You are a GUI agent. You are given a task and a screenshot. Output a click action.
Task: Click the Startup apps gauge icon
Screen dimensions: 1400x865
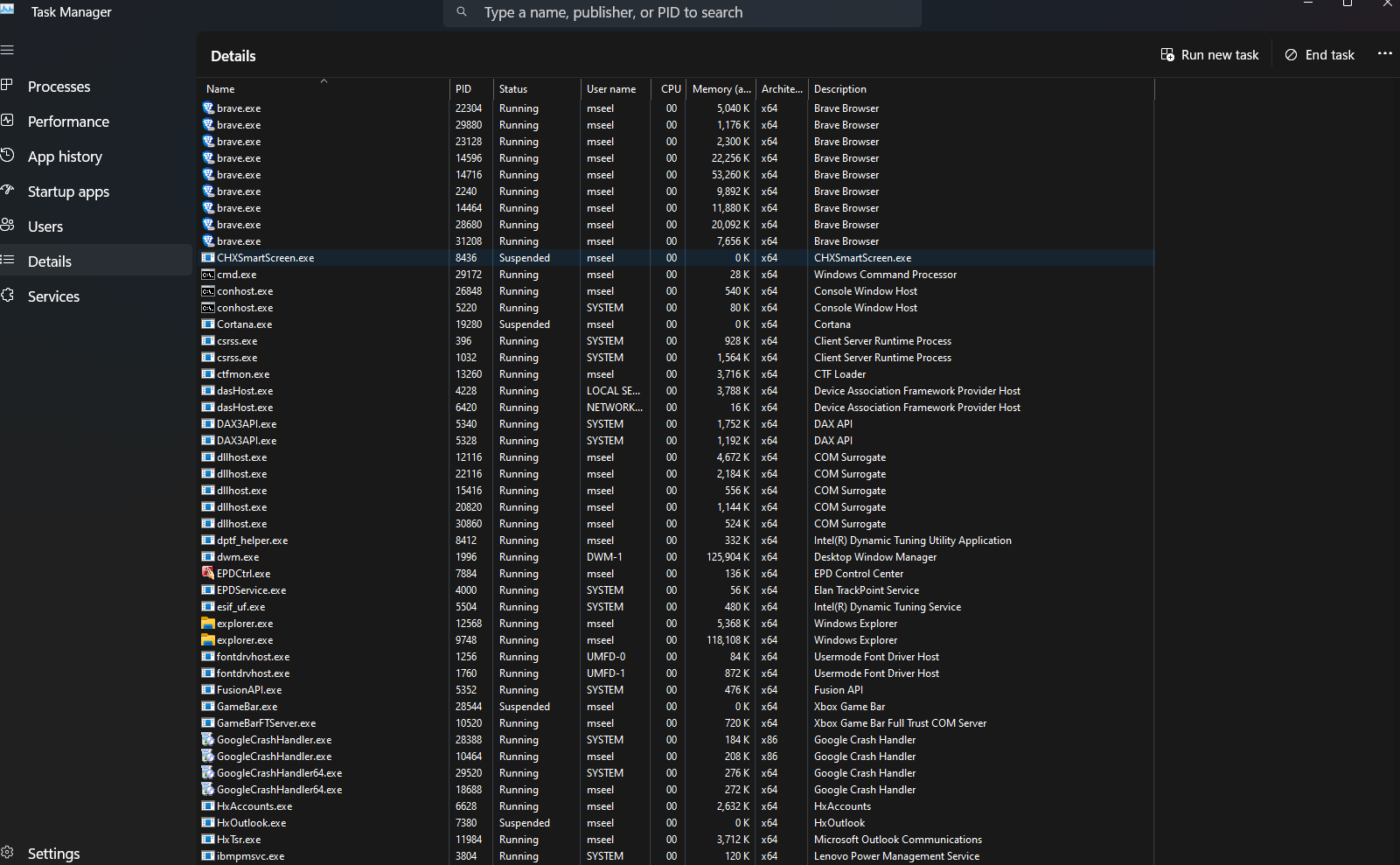7,191
